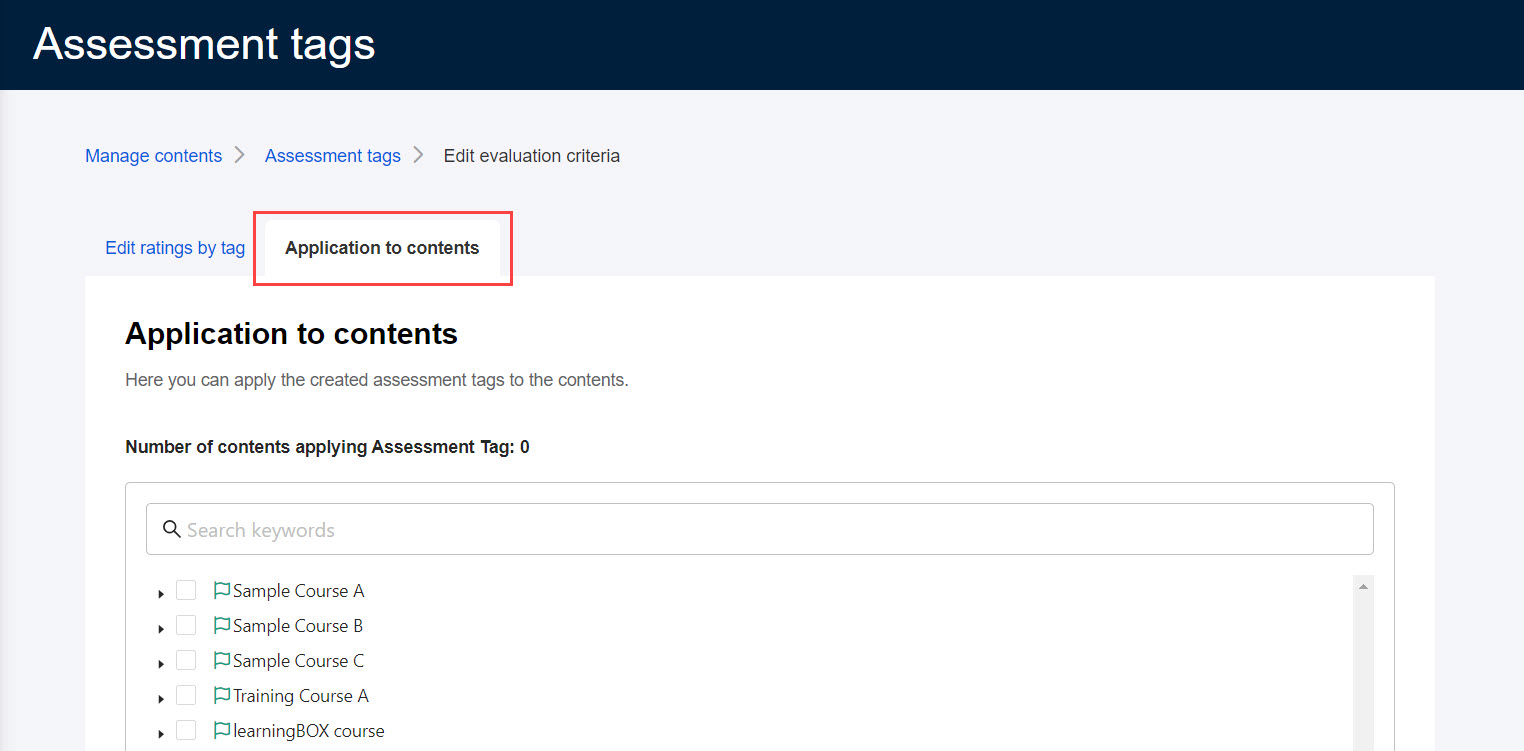Click the flag icon beside Sample Course B

point(222,625)
